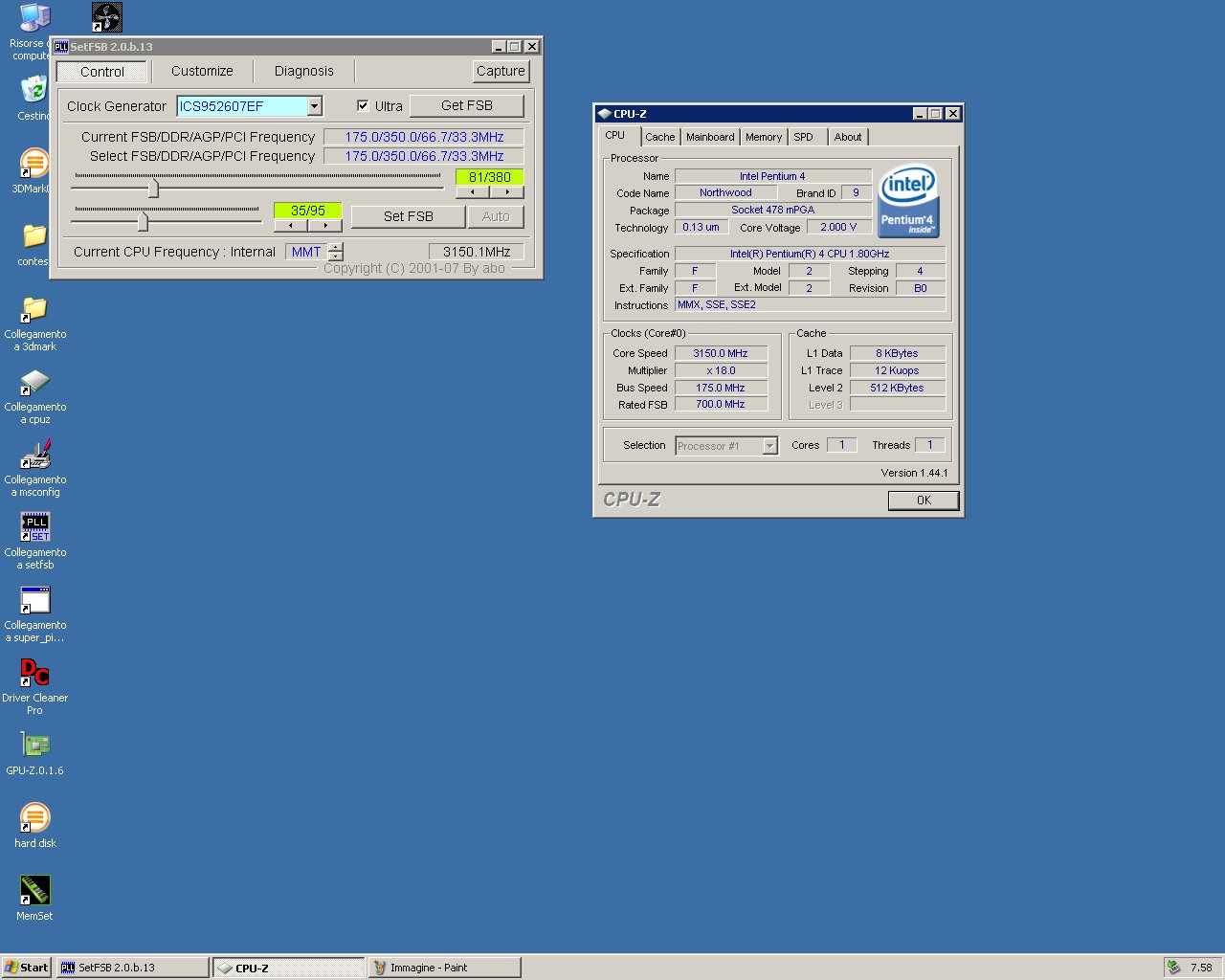Image resolution: width=1225 pixels, height=980 pixels.
Task: Launch MemSet desktop icon
Action: (34, 890)
